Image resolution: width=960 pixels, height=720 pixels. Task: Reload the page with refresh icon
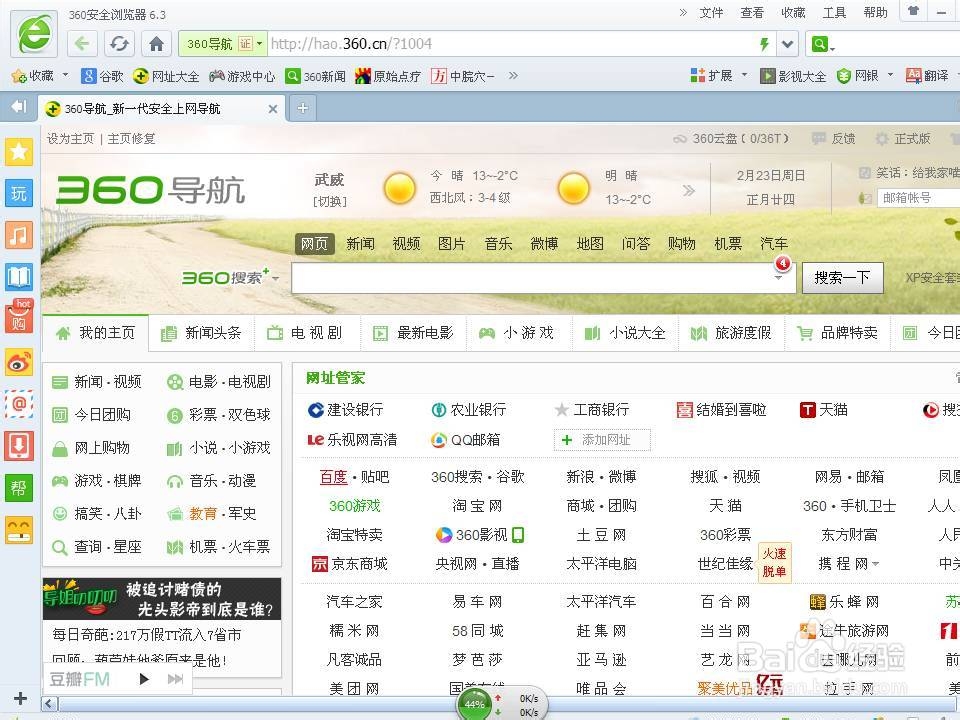[x=119, y=43]
